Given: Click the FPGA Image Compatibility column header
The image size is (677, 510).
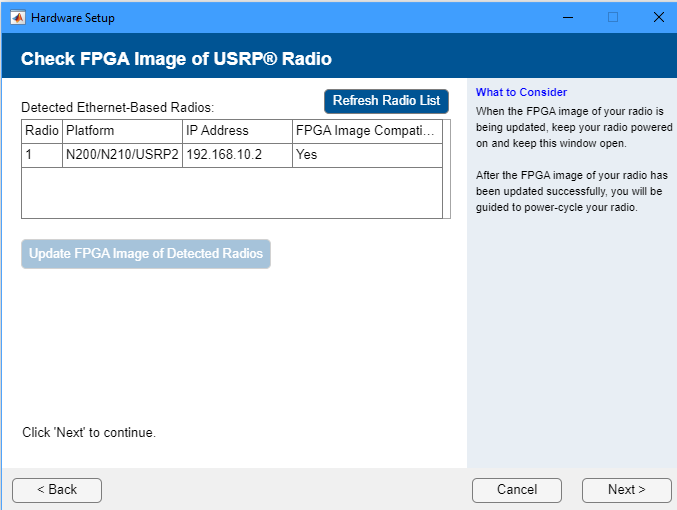Looking at the screenshot, I should click(x=366, y=131).
